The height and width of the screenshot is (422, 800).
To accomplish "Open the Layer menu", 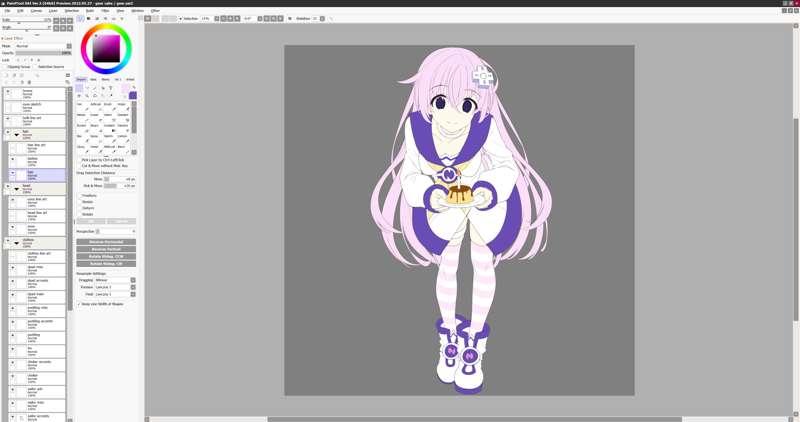I will click(53, 10).
